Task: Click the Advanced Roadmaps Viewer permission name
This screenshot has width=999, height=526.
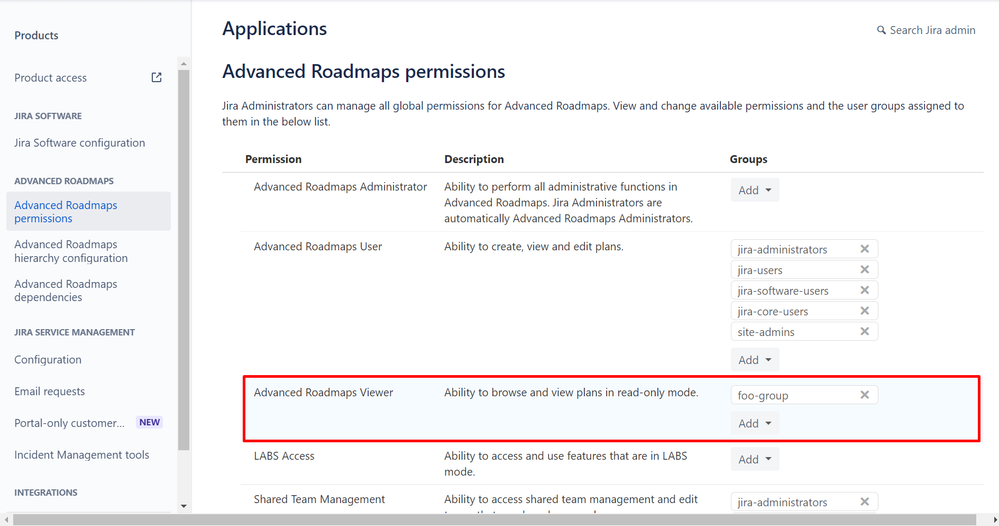Action: pos(323,392)
